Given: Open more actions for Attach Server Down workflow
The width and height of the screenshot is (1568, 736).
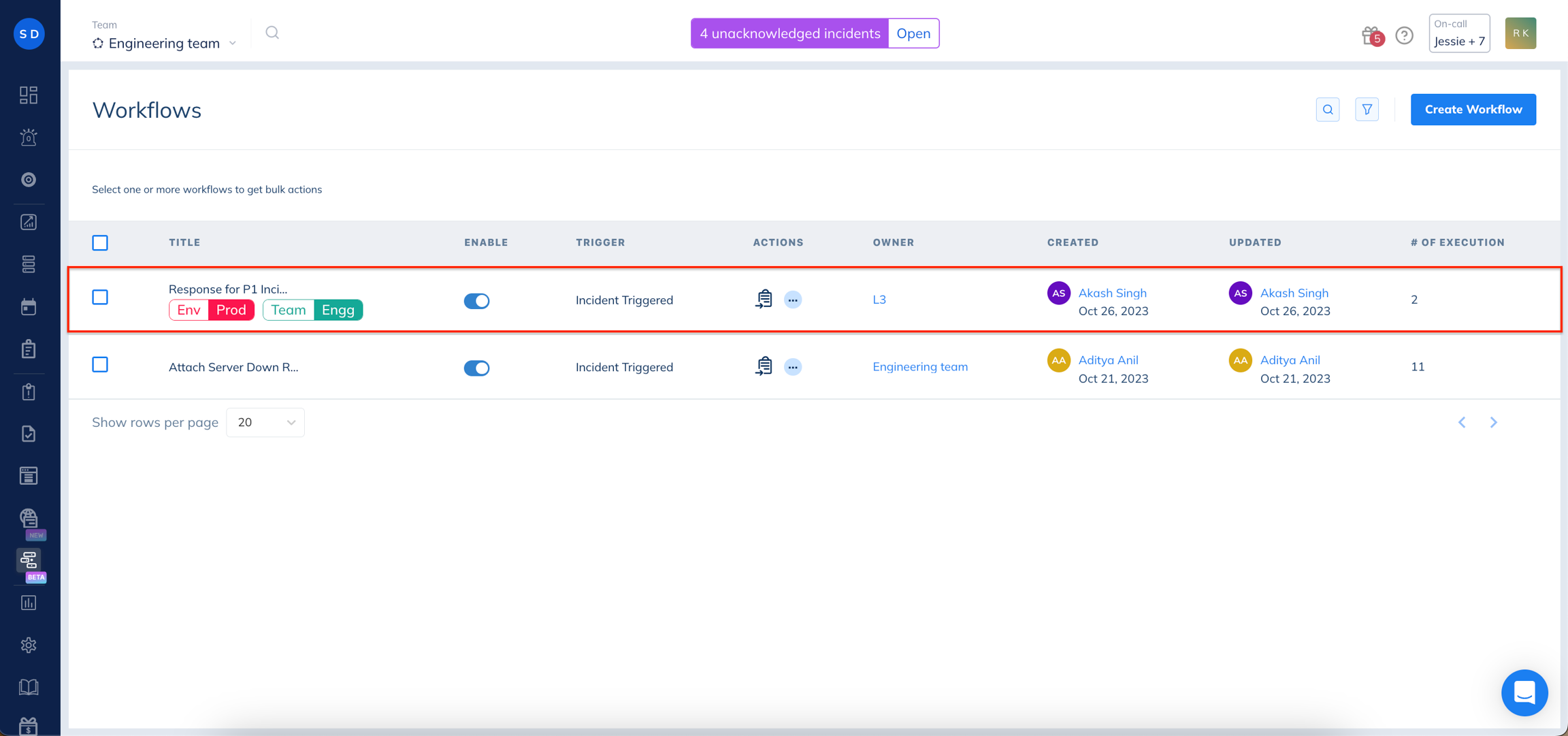Looking at the screenshot, I should point(793,367).
